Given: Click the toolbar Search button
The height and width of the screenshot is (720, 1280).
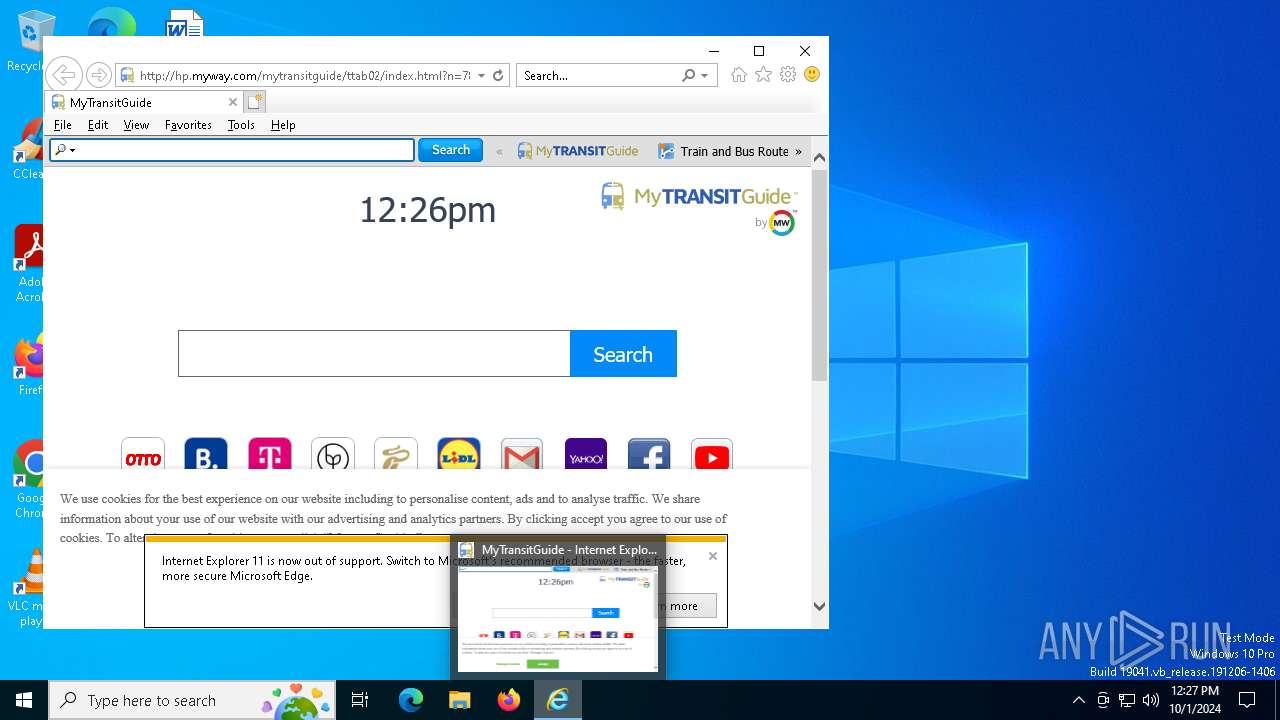Looking at the screenshot, I should (x=450, y=150).
